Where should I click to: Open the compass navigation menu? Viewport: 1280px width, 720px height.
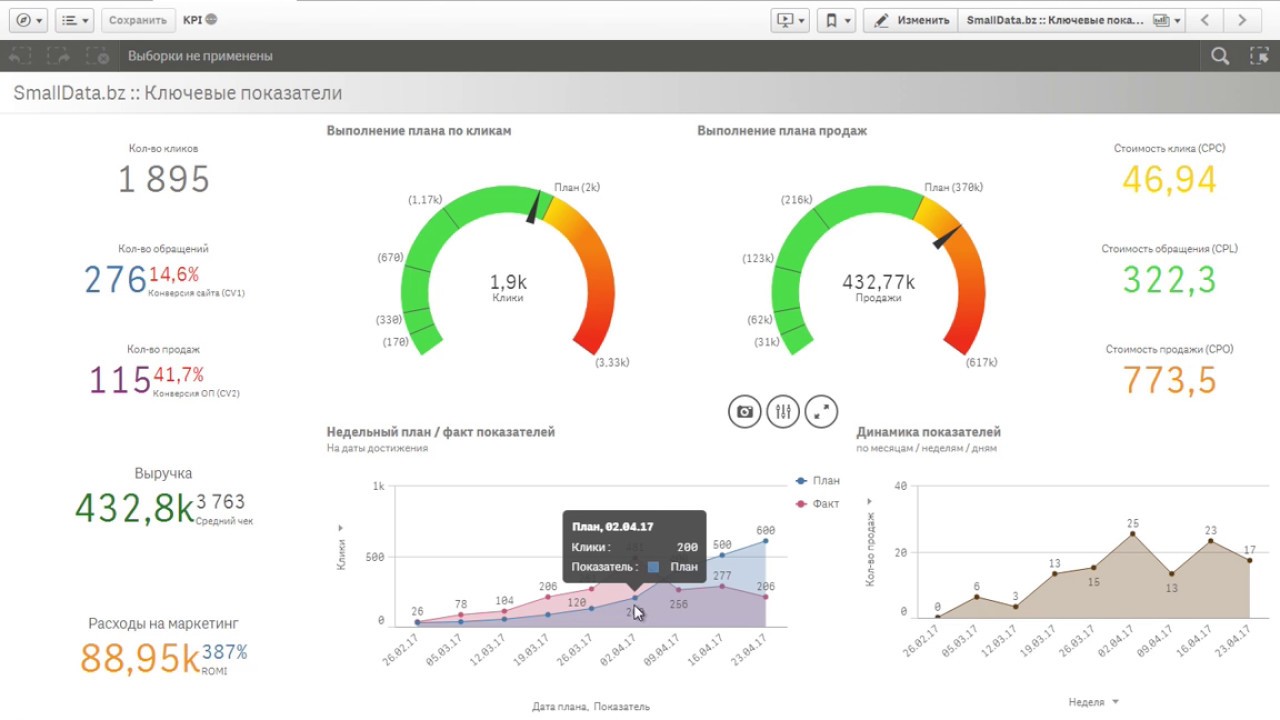[x=27, y=20]
